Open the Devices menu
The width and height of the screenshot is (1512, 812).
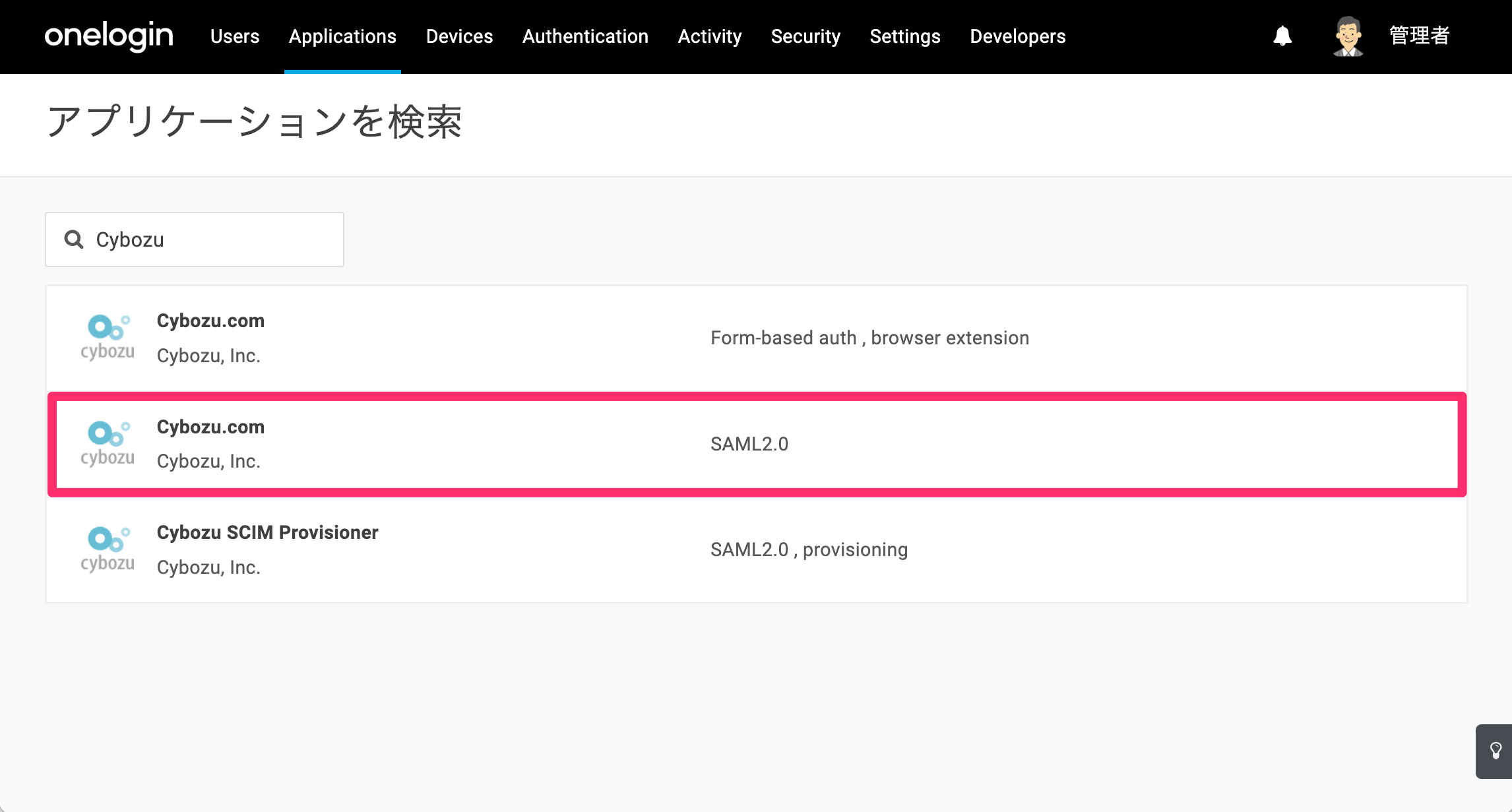point(459,36)
